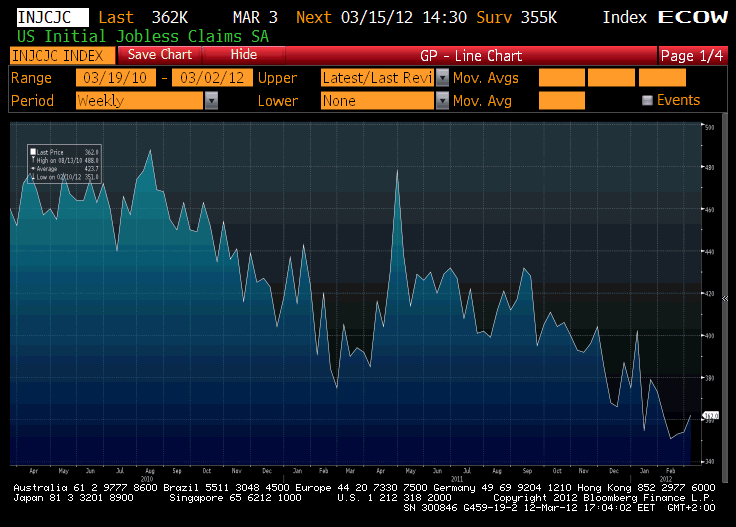
Task: Click the 'Mov. Avgs' label
Action: [486, 78]
